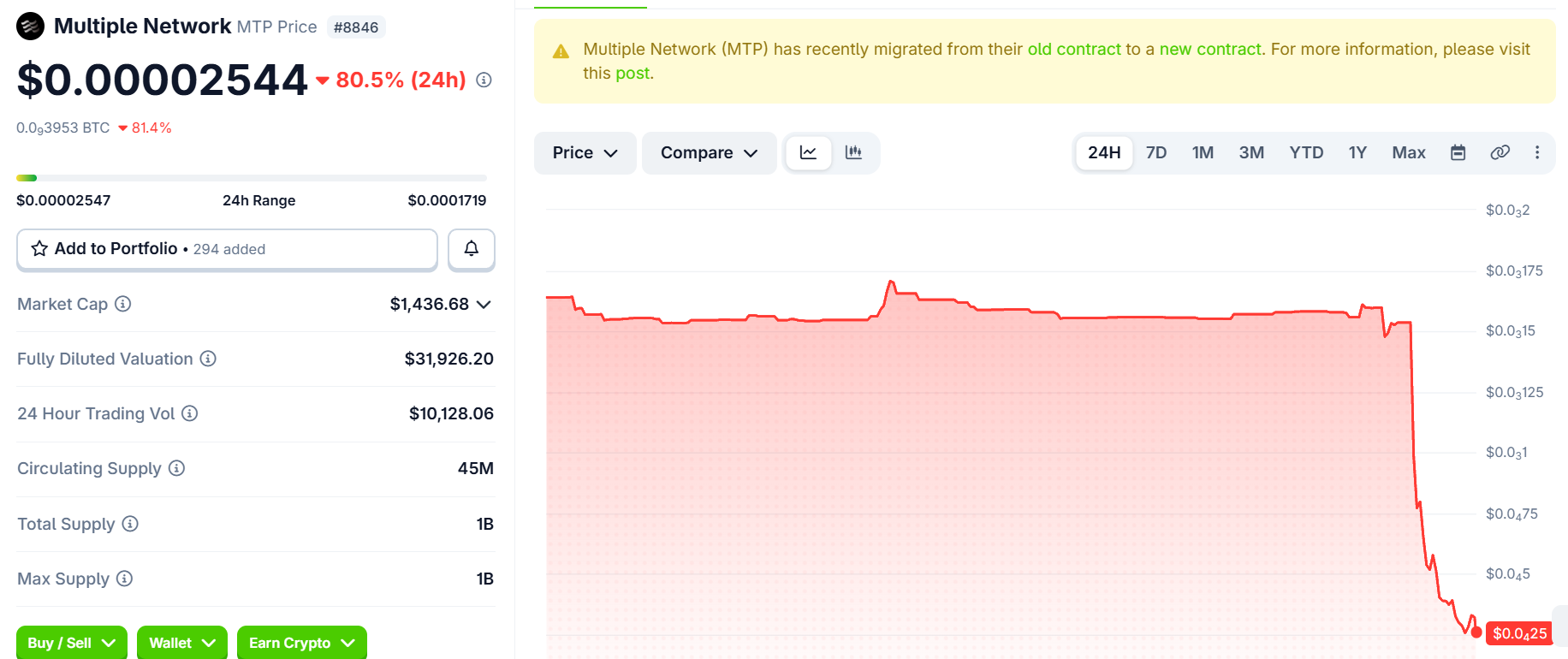Viewport: 1568px width, 659px height.
Task: Click the yellow warning triangle icon
Action: 561,51
